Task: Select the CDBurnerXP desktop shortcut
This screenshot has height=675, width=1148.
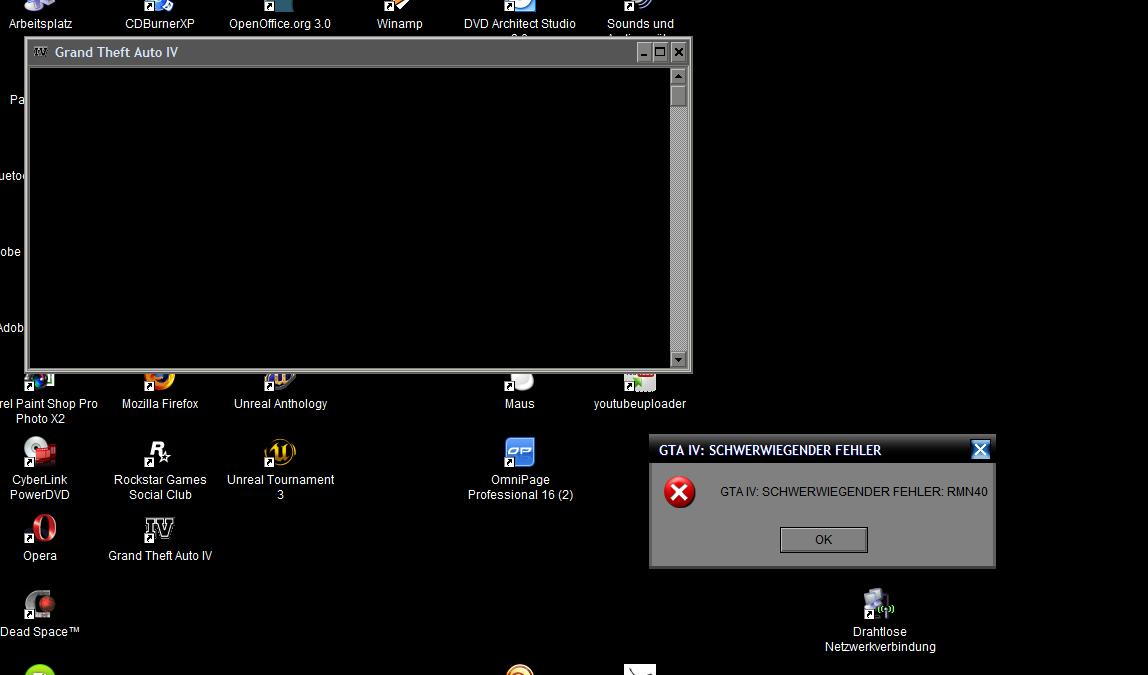Action: pos(160,15)
